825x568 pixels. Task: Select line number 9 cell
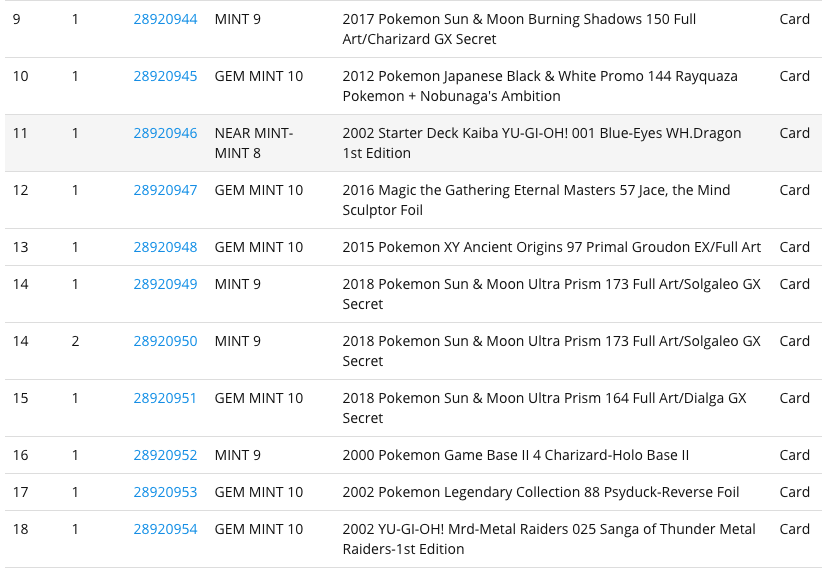[x=17, y=19]
